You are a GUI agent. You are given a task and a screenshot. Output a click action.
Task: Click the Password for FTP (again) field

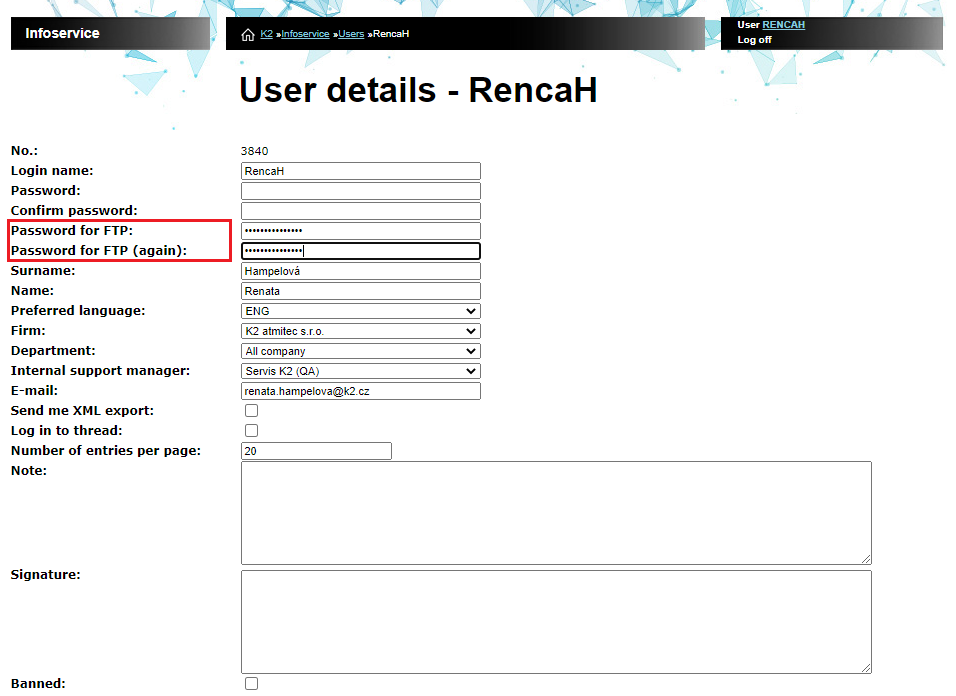(361, 251)
